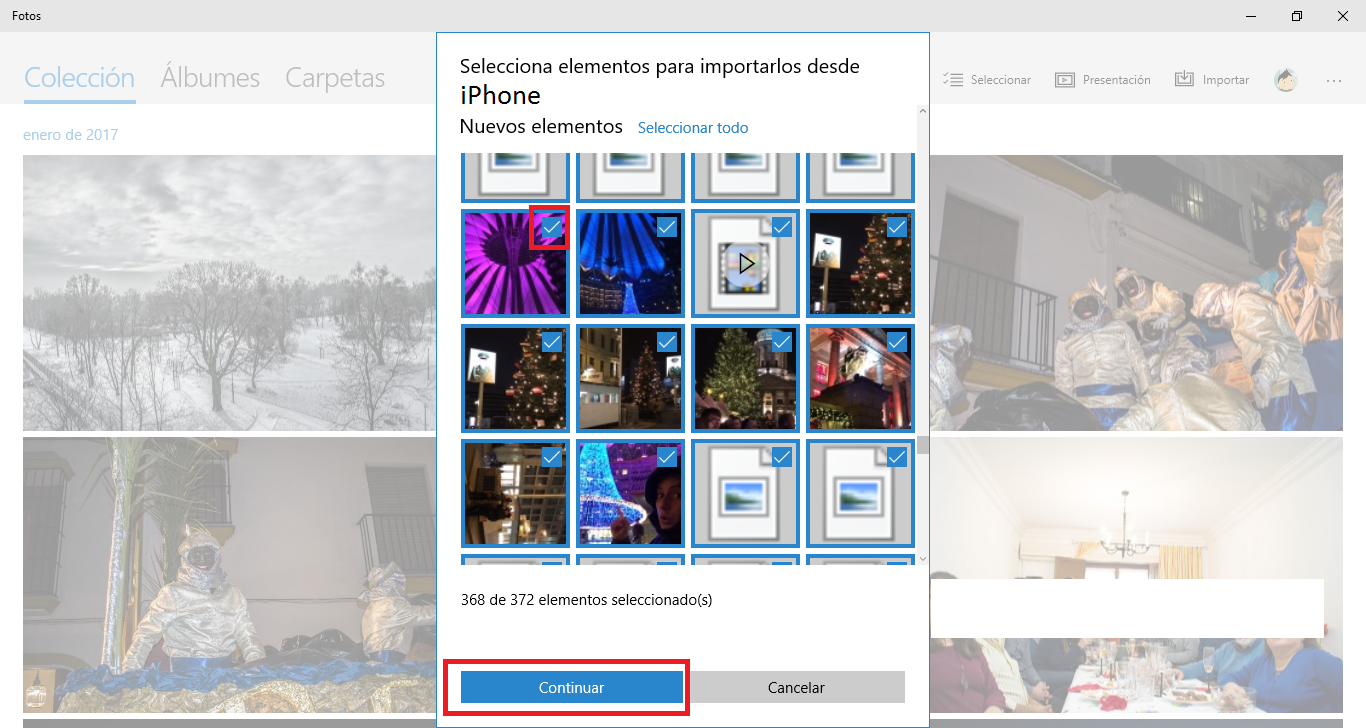Click the import dialog scrollbar thumb
The height and width of the screenshot is (728, 1366).
click(923, 445)
